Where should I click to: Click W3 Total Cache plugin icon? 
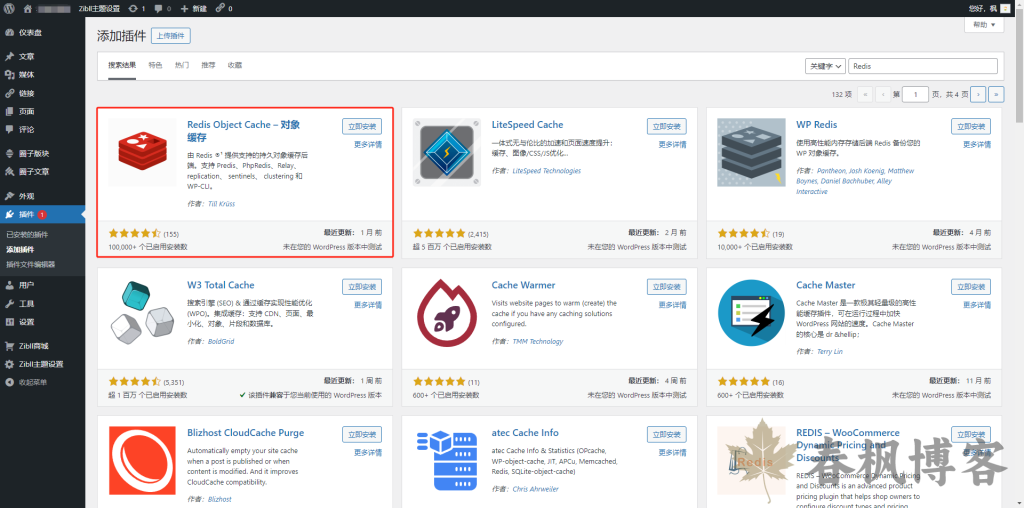click(142, 313)
